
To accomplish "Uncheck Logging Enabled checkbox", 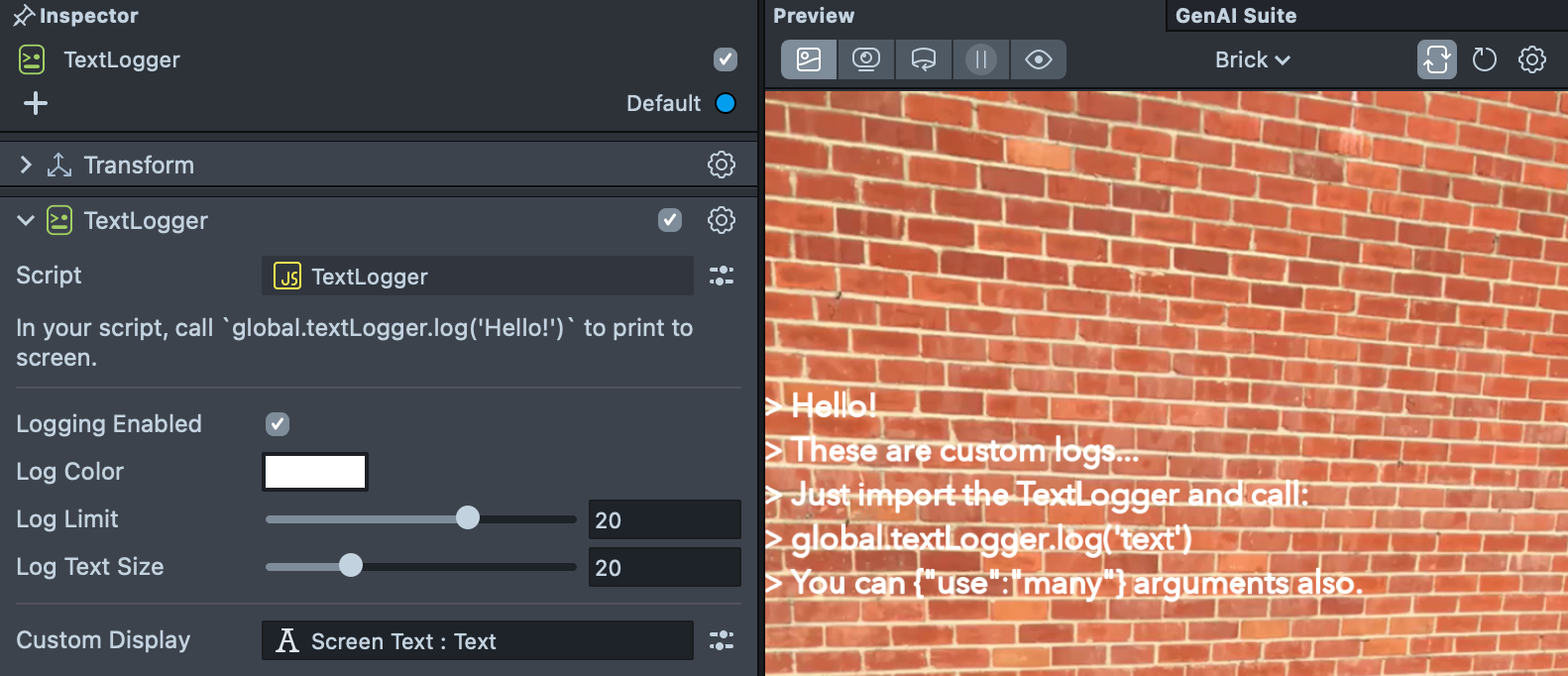I will [x=278, y=424].
